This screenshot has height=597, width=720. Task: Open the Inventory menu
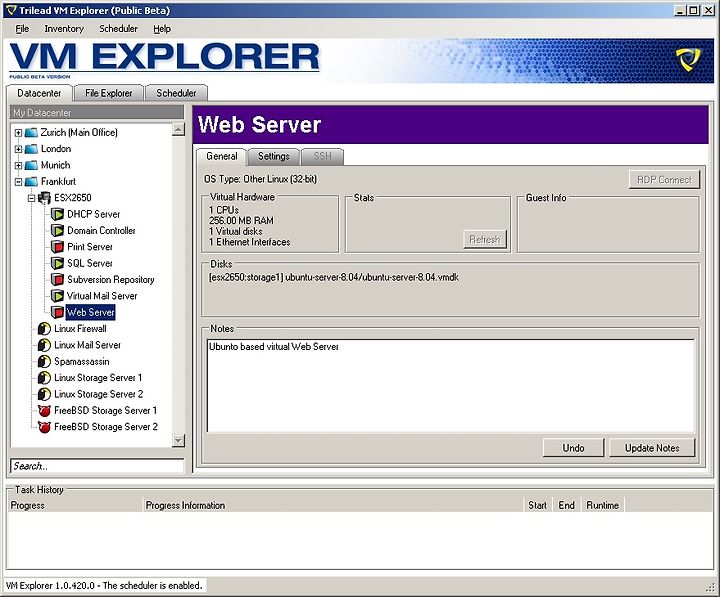(64, 28)
